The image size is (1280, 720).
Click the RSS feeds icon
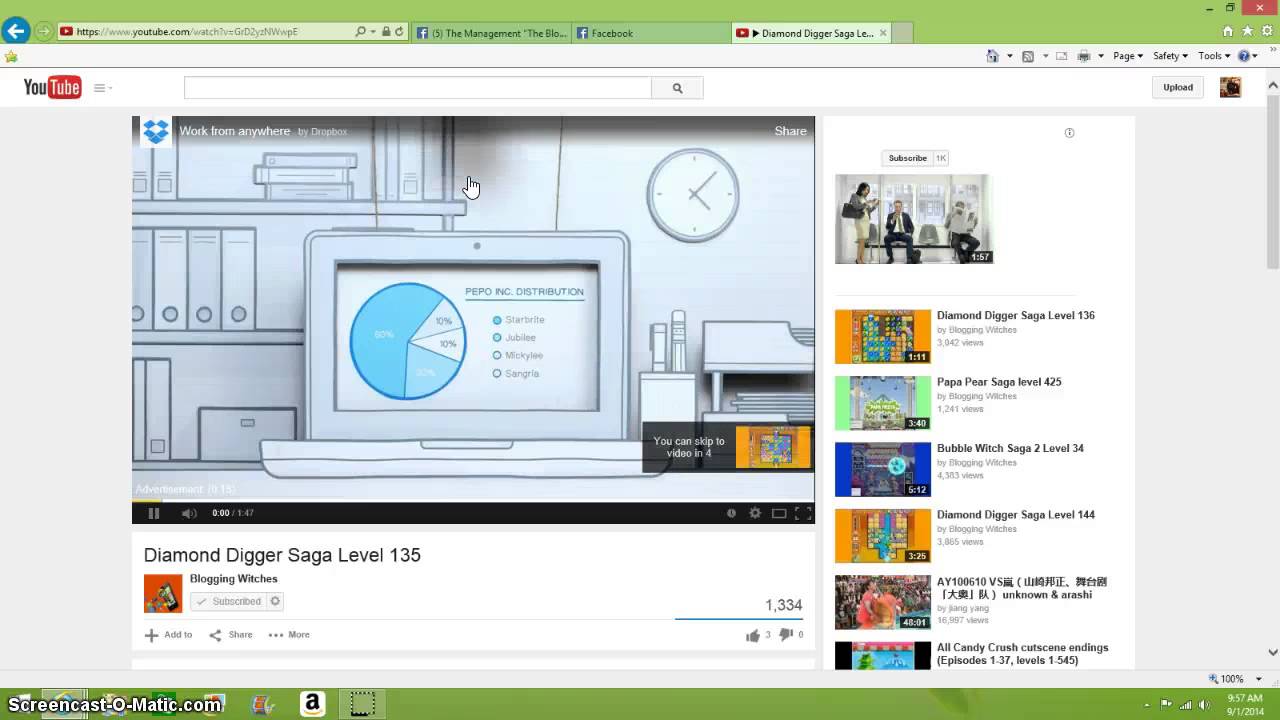tap(1027, 56)
